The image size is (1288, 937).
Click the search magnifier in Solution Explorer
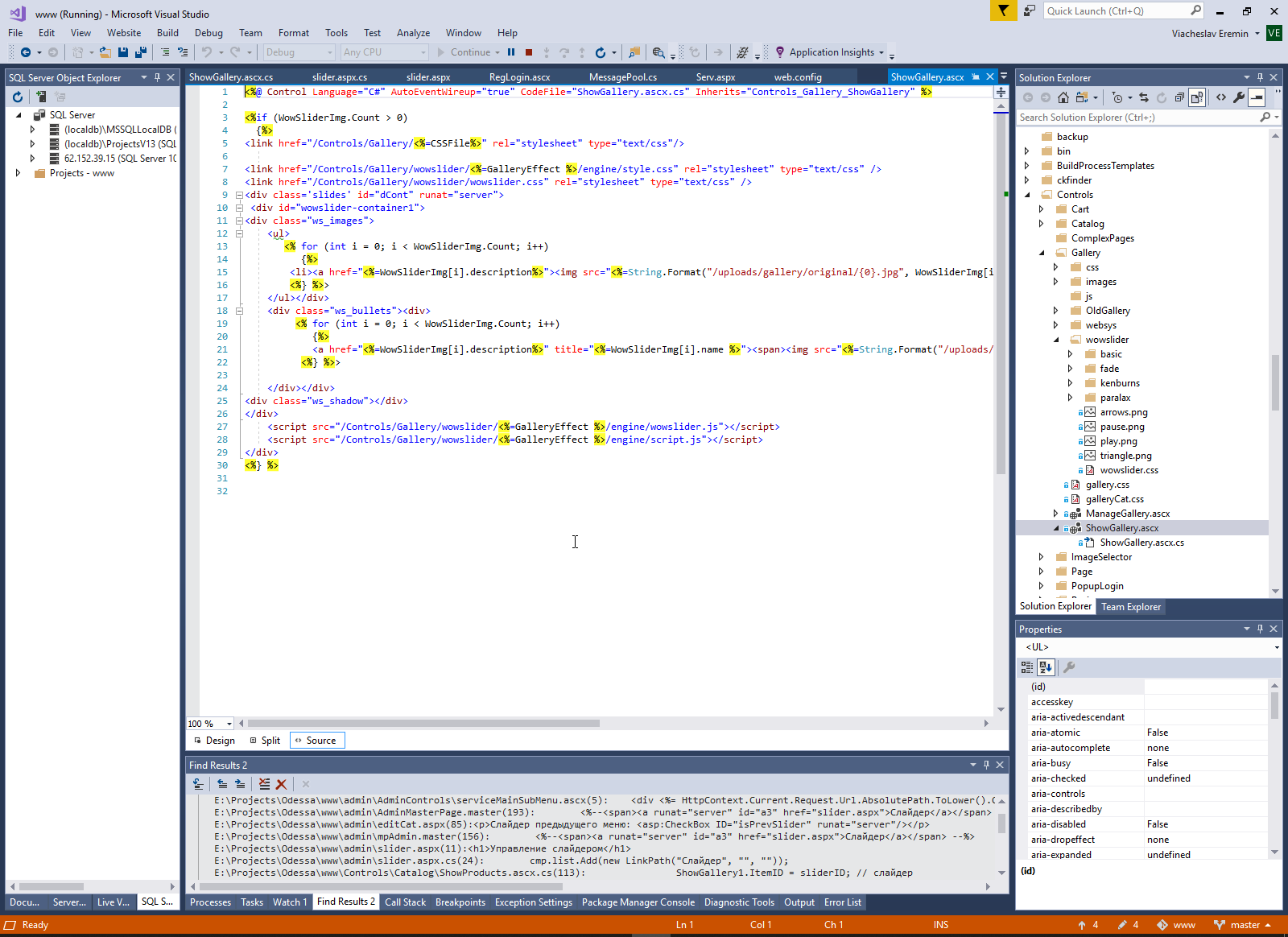click(1265, 118)
